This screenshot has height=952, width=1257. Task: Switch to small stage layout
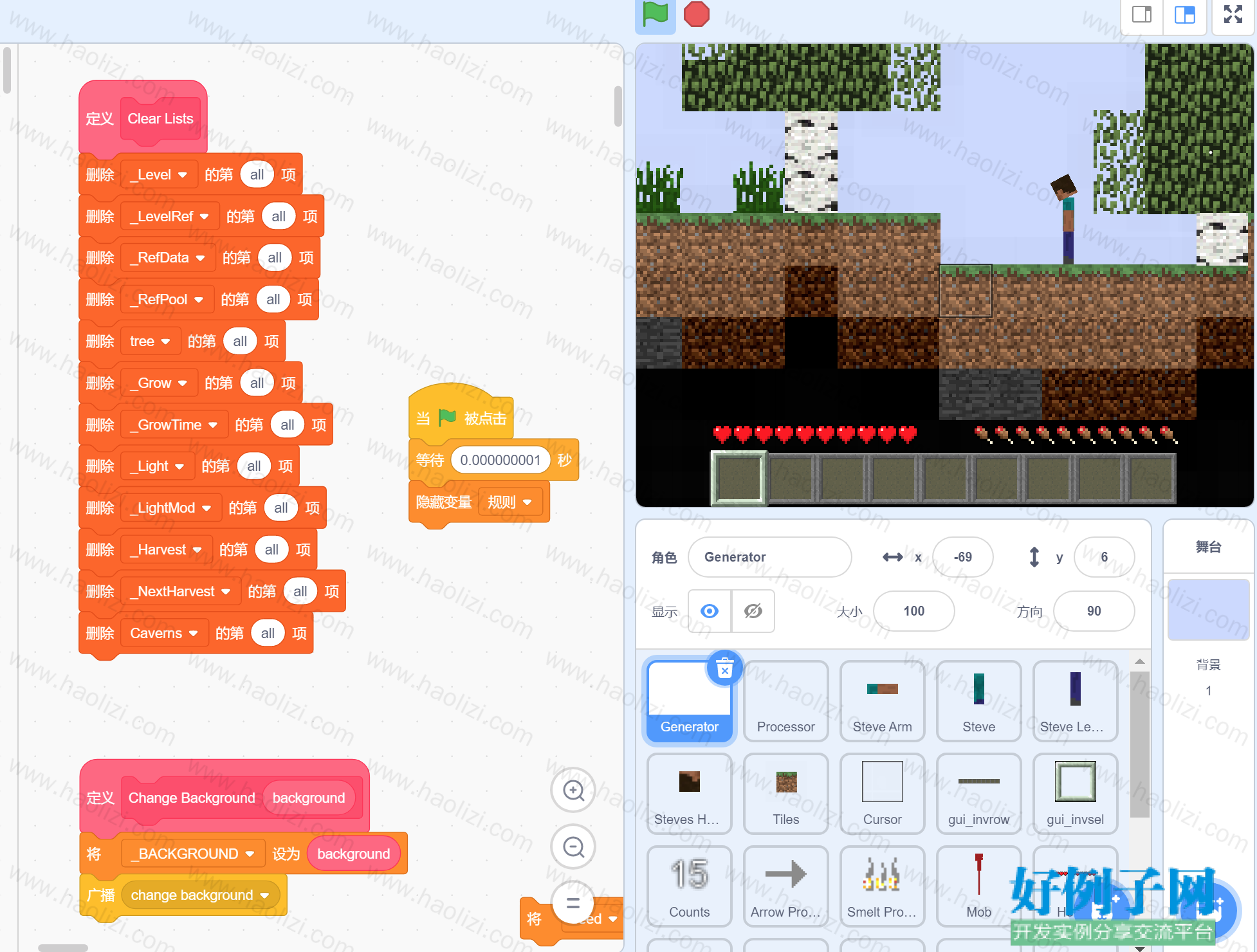click(x=1142, y=15)
